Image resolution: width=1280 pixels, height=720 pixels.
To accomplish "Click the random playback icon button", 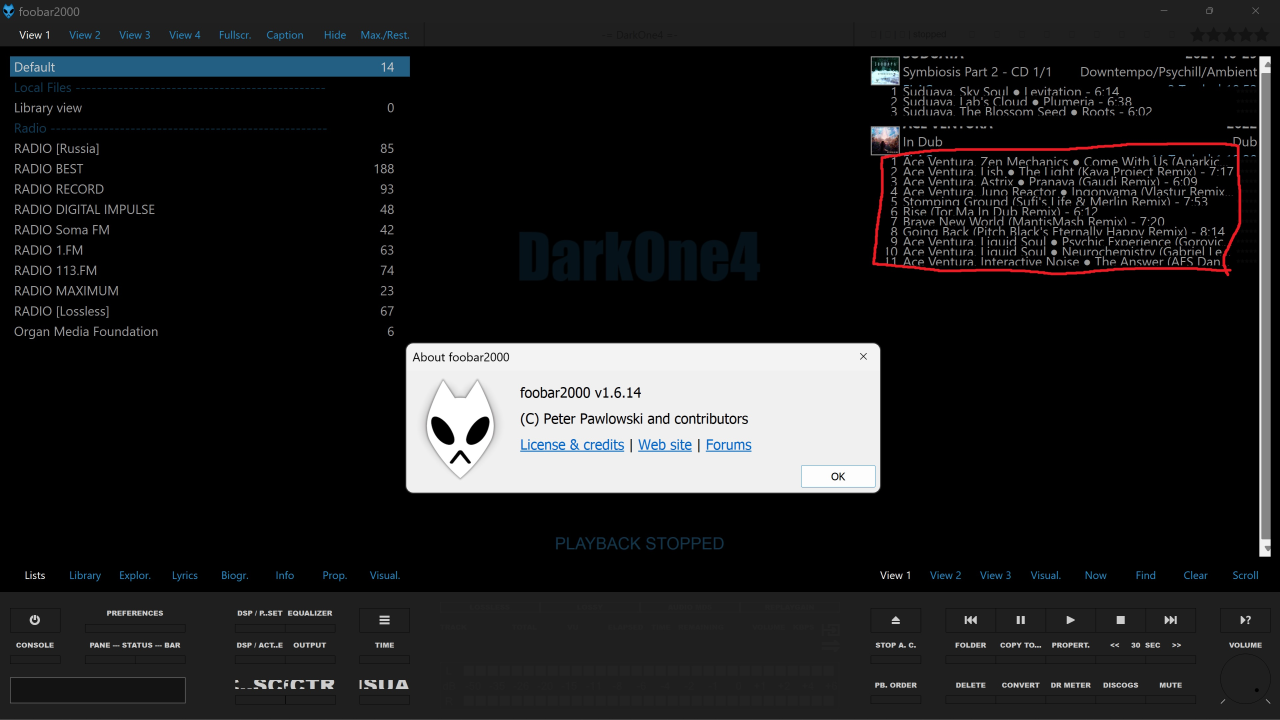I will (1245, 620).
